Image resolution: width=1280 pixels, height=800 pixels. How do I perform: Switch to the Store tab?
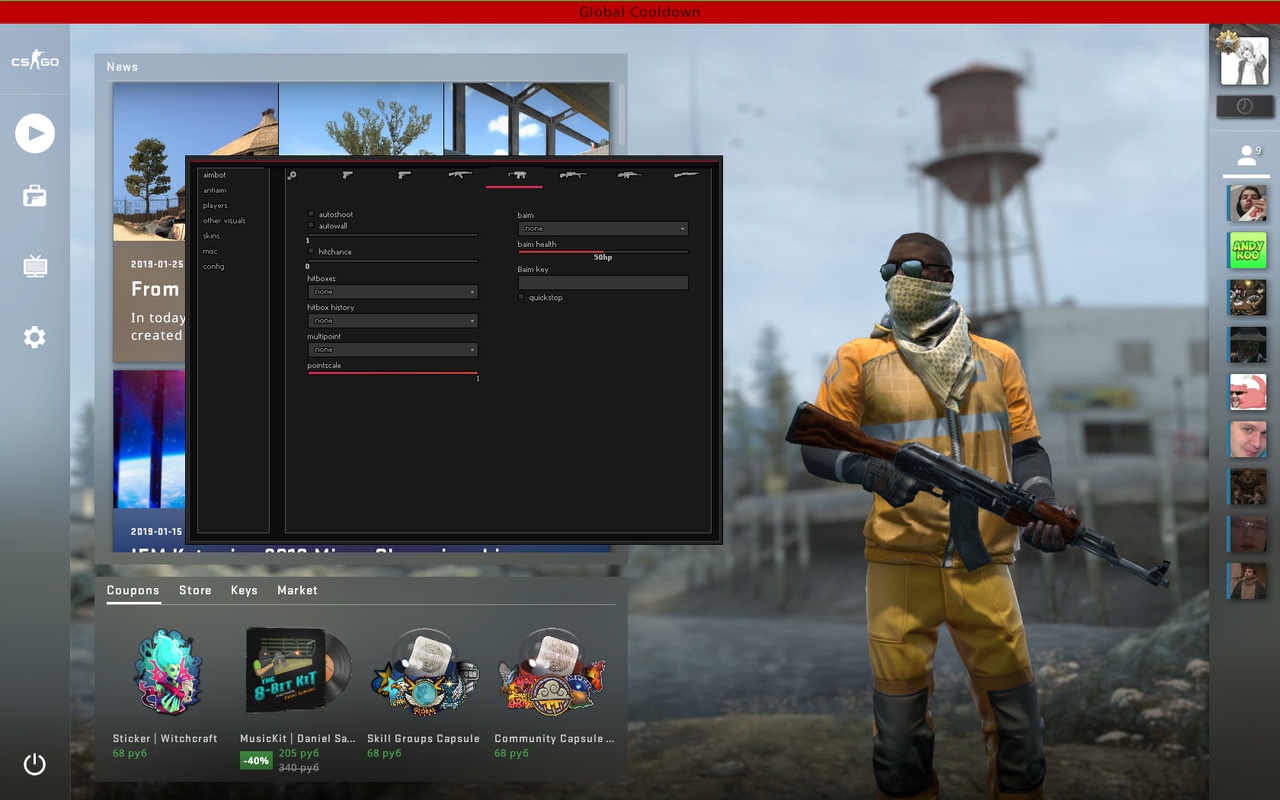(195, 591)
